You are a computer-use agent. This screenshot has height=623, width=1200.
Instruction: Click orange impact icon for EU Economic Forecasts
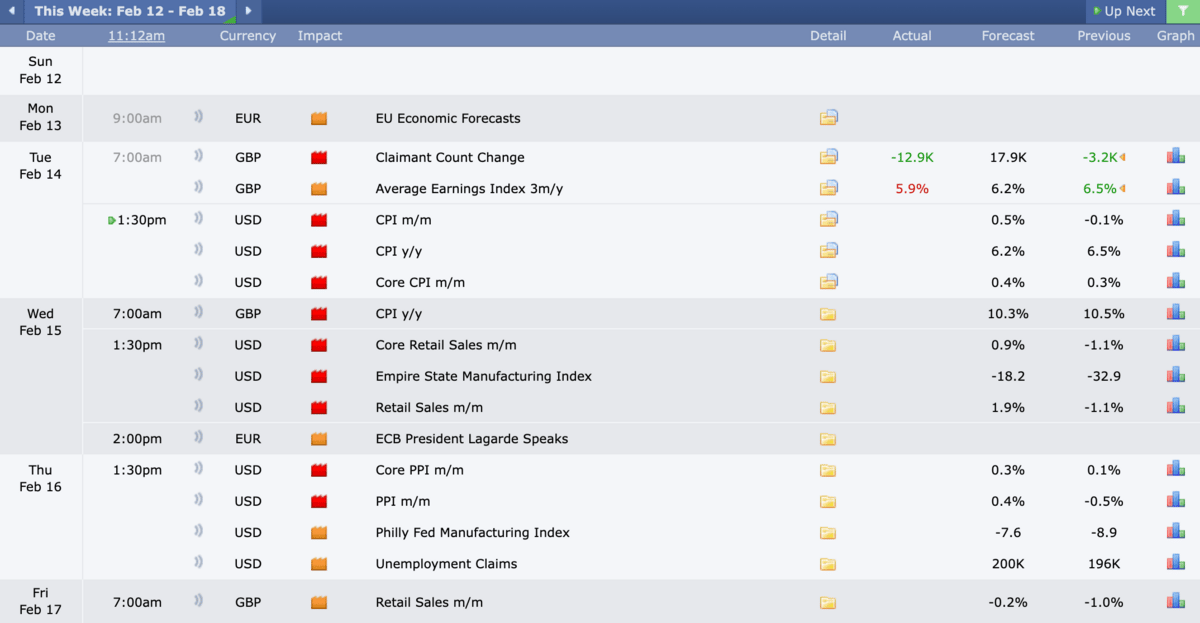(319, 118)
